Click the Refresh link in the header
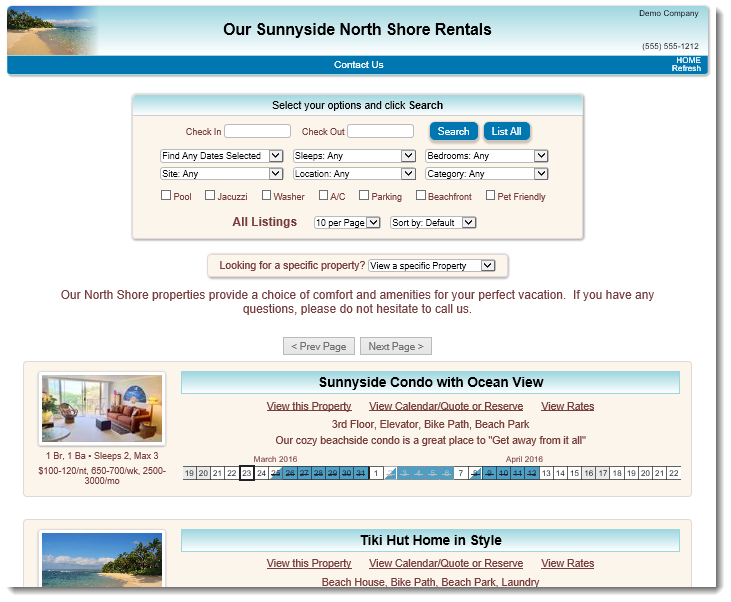The height and width of the screenshot is (602, 731). point(686,69)
